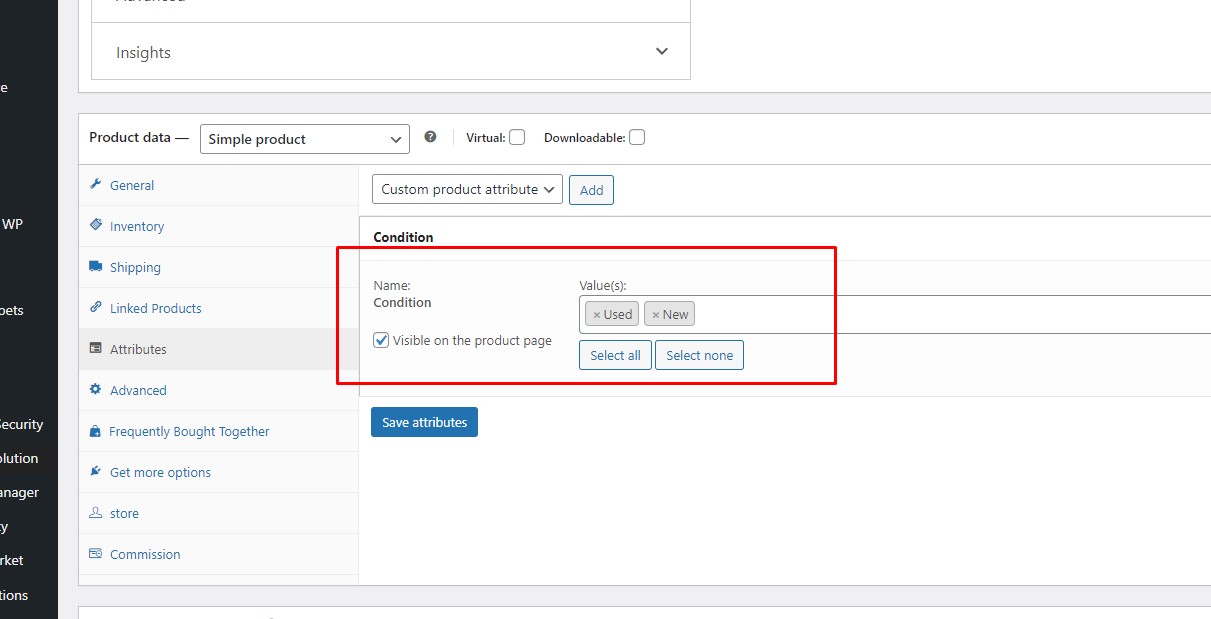Screen dimensions: 1211x619
Task: Click the Advanced gear icon
Action: point(96,390)
